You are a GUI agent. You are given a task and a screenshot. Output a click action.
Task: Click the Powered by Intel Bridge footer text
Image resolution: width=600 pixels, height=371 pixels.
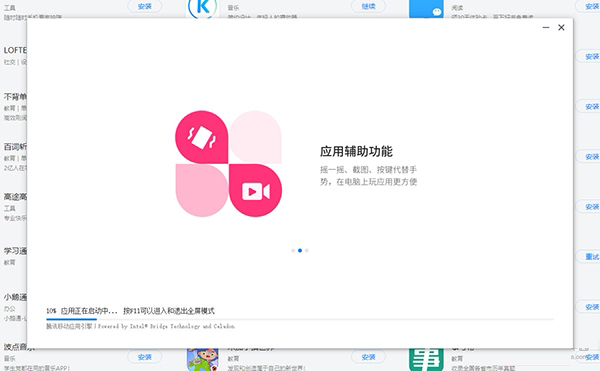166,326
